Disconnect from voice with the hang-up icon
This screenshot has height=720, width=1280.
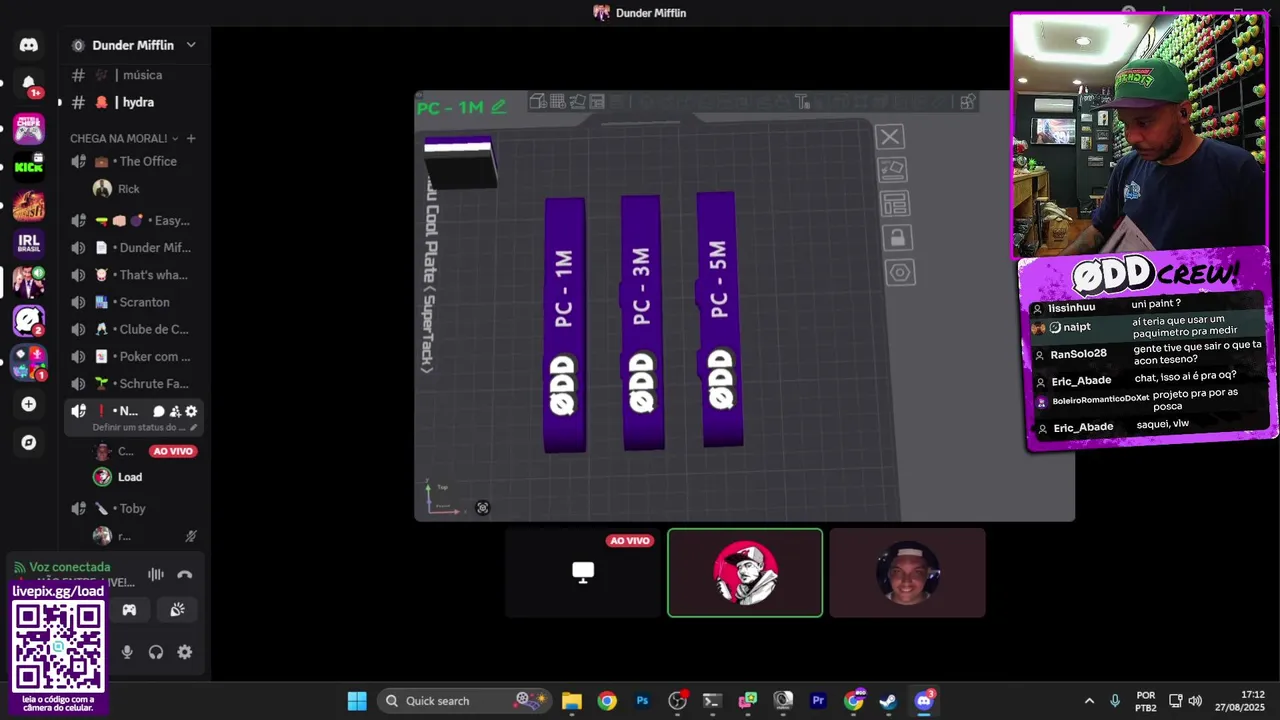184,575
